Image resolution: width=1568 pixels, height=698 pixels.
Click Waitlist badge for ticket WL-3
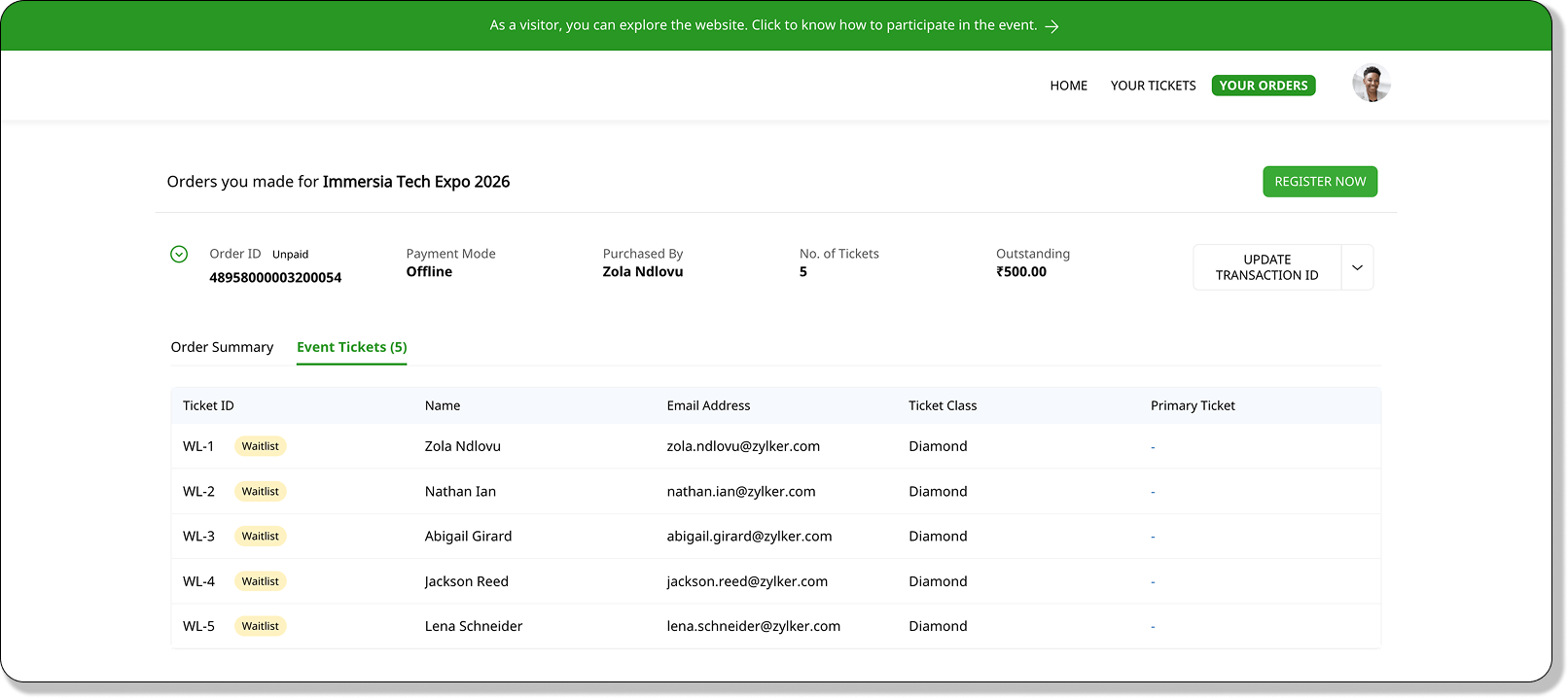260,537
